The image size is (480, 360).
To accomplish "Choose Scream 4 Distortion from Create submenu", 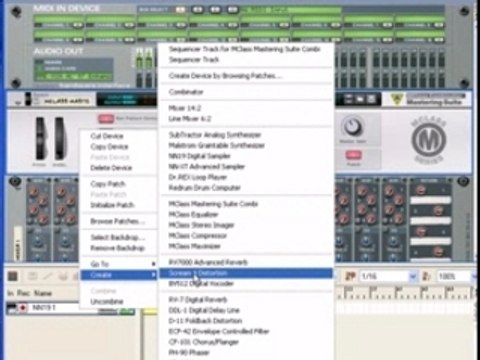I will pyautogui.click(x=246, y=273).
